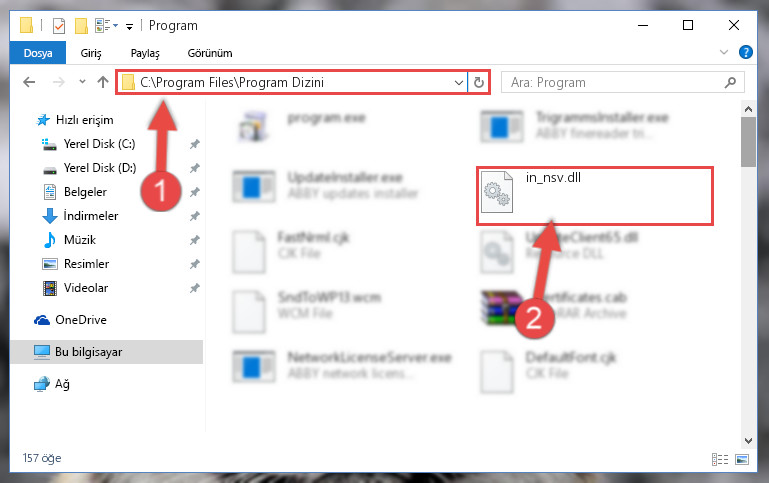Click the Properties checkmark icon in title bar

coord(59,25)
